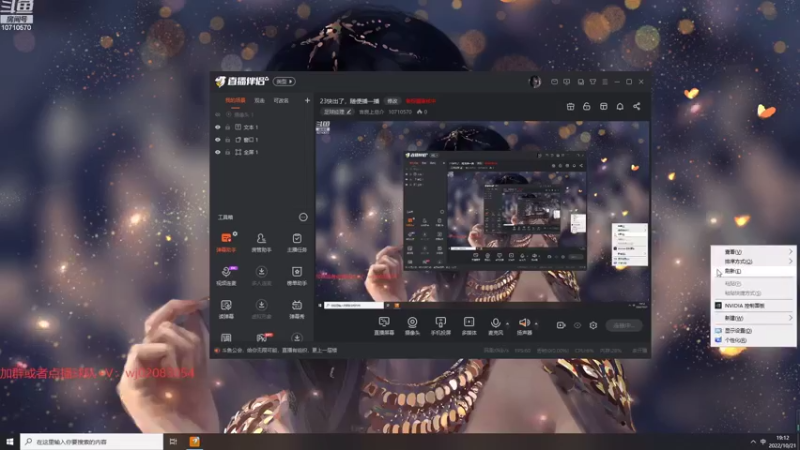Click the feedback chat icon in title bar
This screenshot has height=450, width=800.
click(567, 82)
